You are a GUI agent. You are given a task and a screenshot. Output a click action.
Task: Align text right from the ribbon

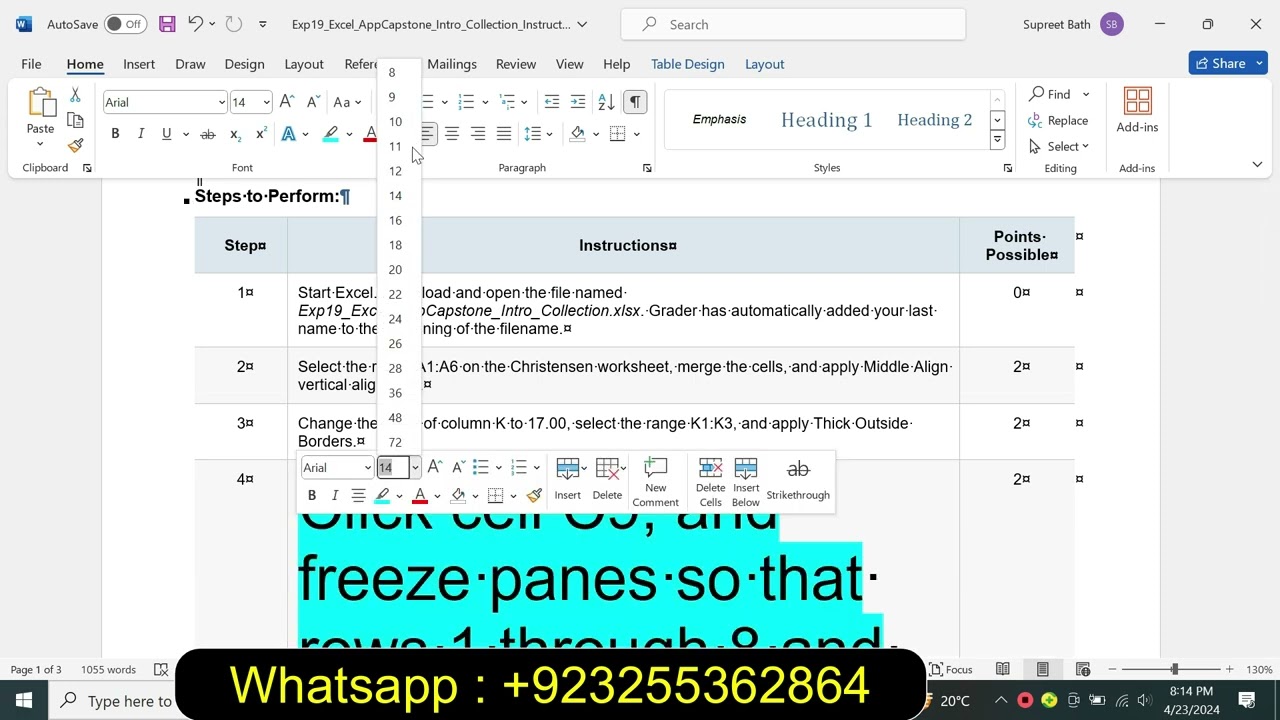[478, 134]
